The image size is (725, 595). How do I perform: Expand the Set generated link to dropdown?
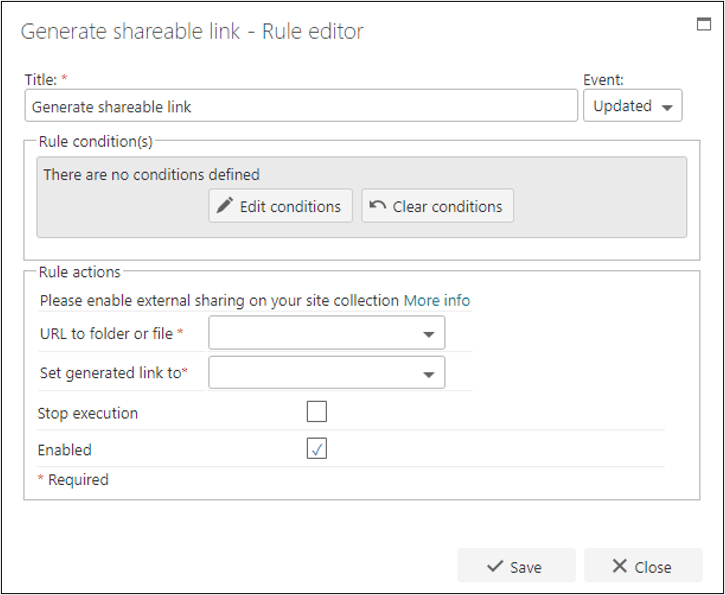pos(327,373)
